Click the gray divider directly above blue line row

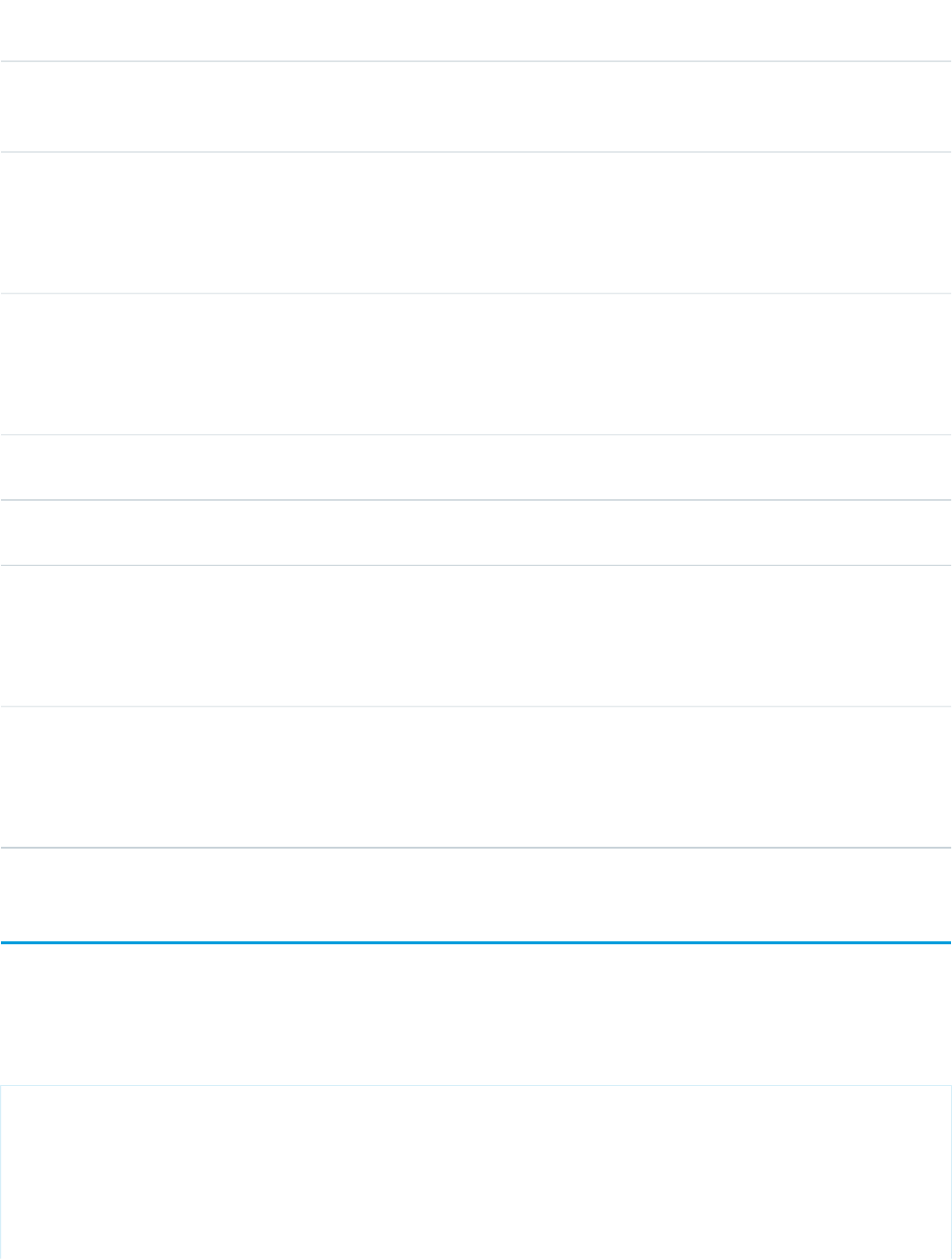click(476, 847)
